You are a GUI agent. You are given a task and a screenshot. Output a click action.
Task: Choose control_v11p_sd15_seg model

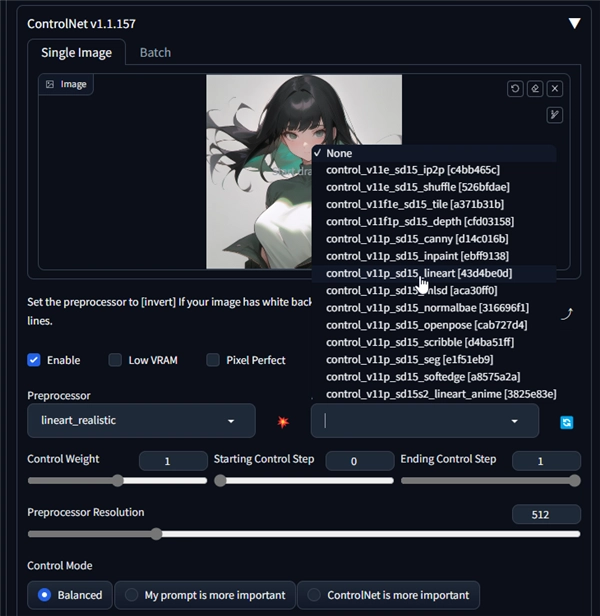(434, 359)
